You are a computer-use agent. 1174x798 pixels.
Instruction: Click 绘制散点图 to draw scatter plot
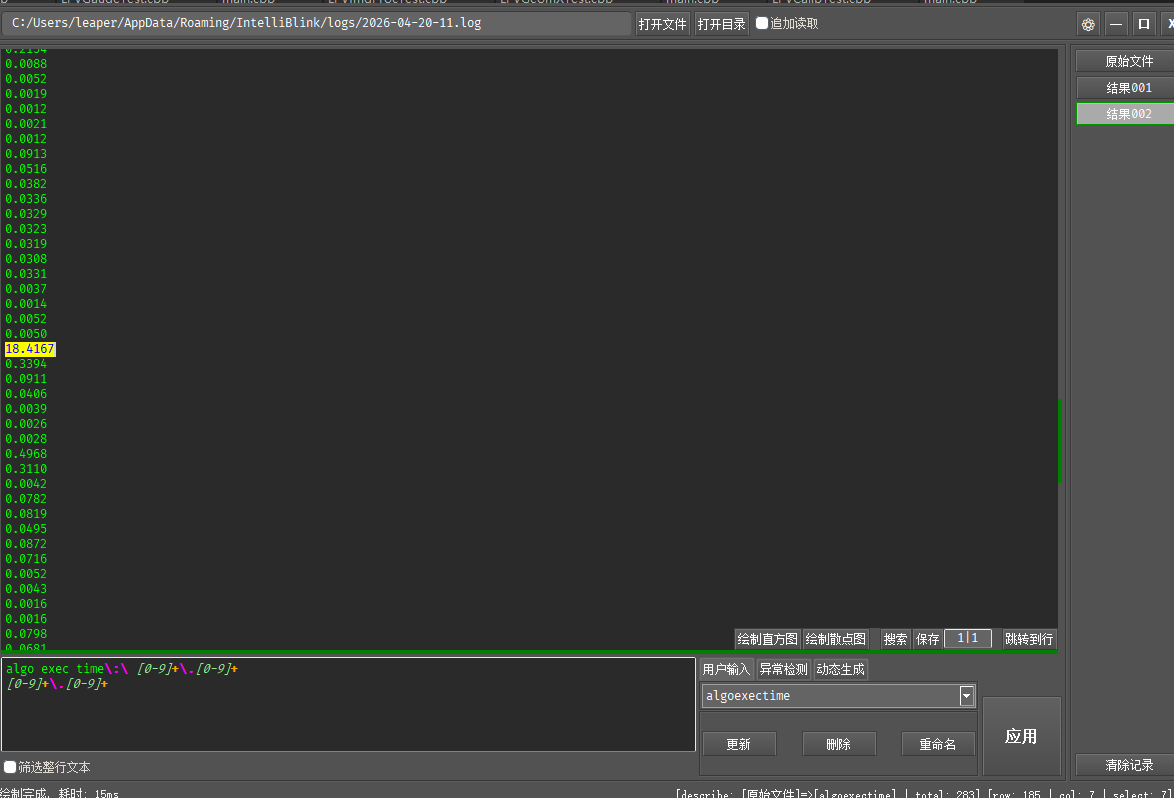pos(836,639)
